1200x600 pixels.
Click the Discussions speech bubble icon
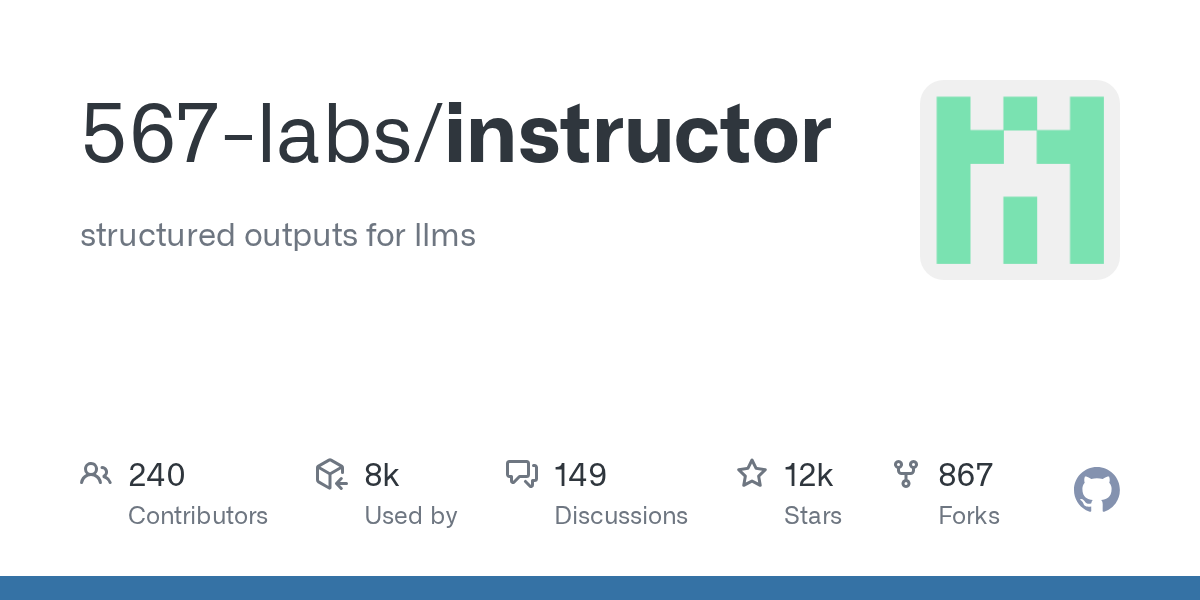[x=521, y=474]
